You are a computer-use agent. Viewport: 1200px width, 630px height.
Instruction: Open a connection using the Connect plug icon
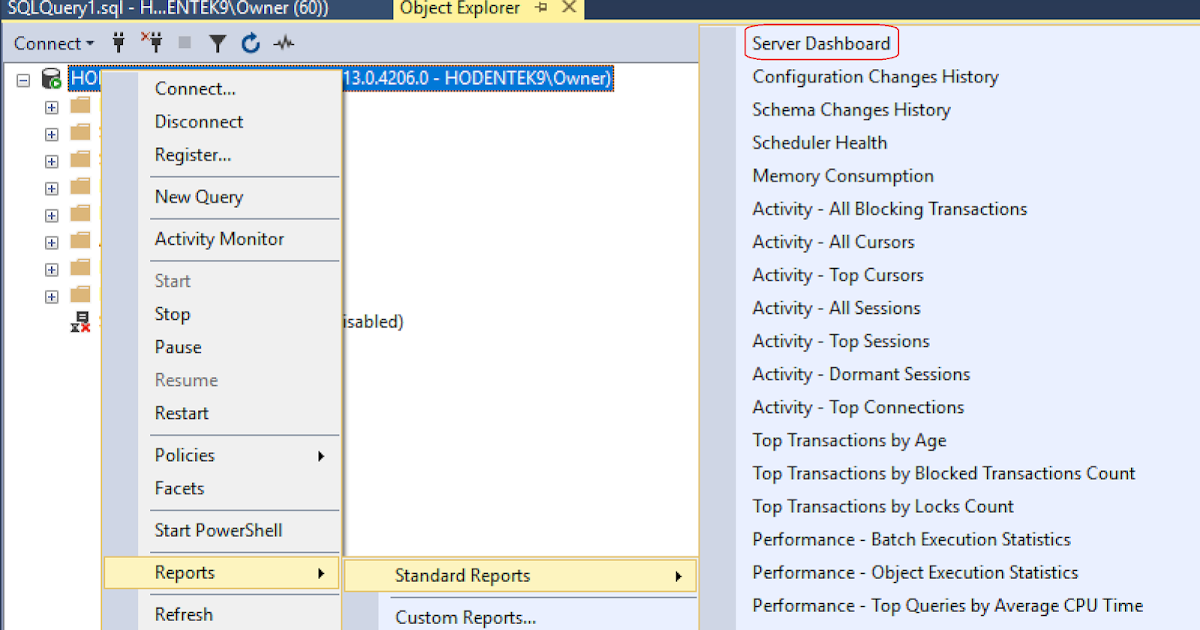pos(117,43)
